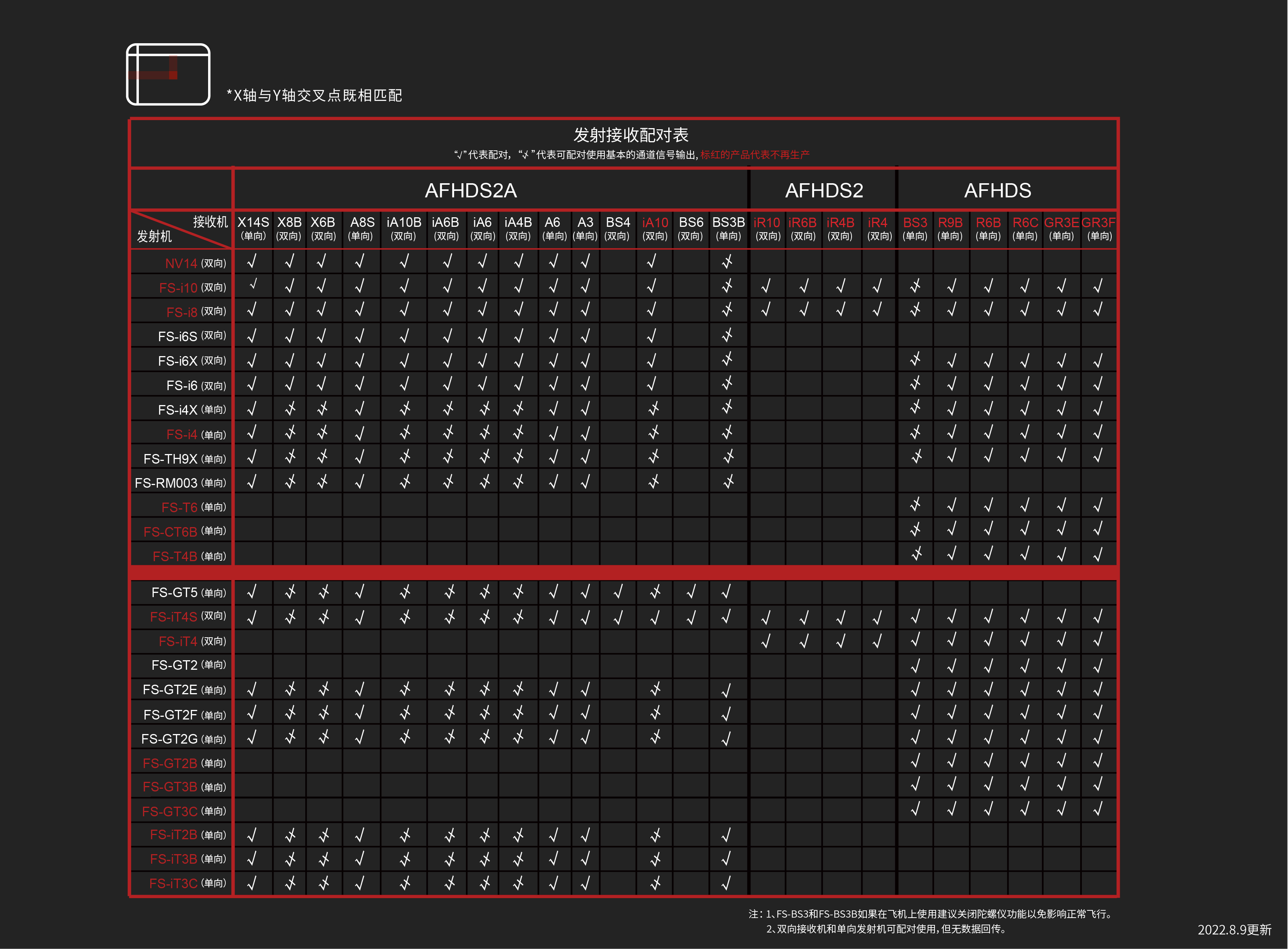Select the AFHDS2A protocol group header
The height and width of the screenshot is (949, 1288).
pos(471,191)
